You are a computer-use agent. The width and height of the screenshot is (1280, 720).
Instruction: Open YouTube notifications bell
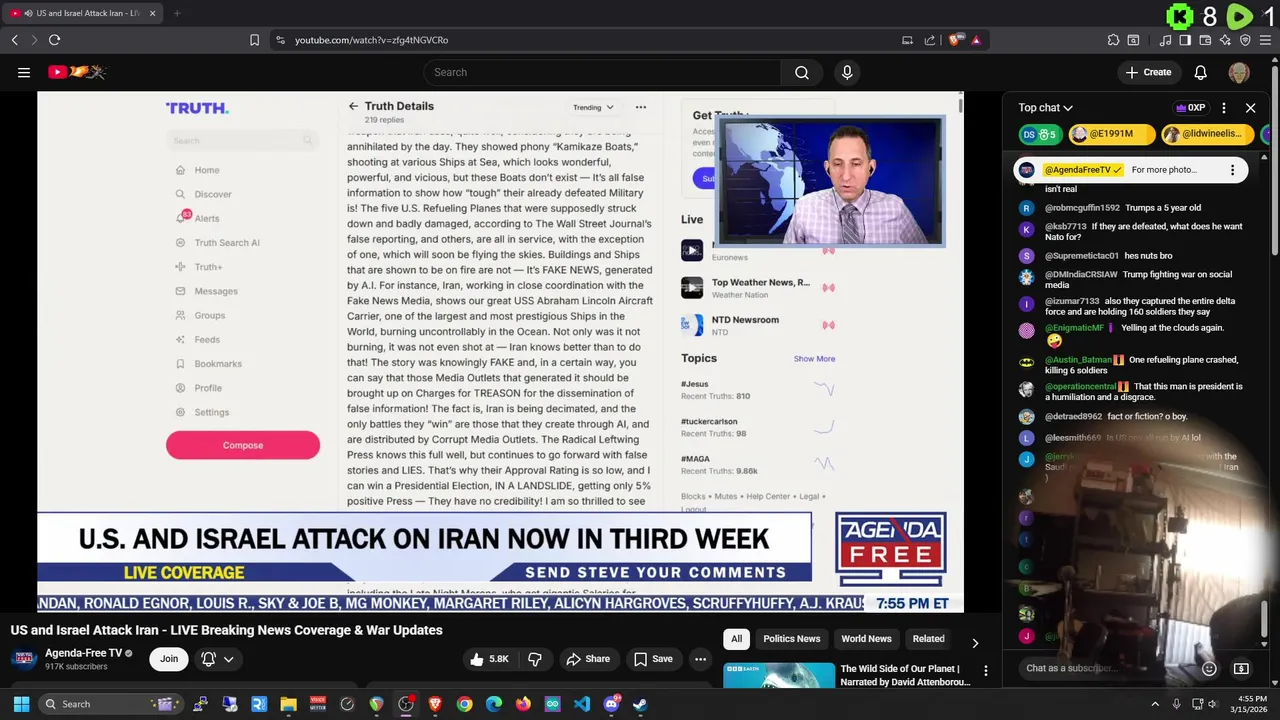[x=1200, y=72]
